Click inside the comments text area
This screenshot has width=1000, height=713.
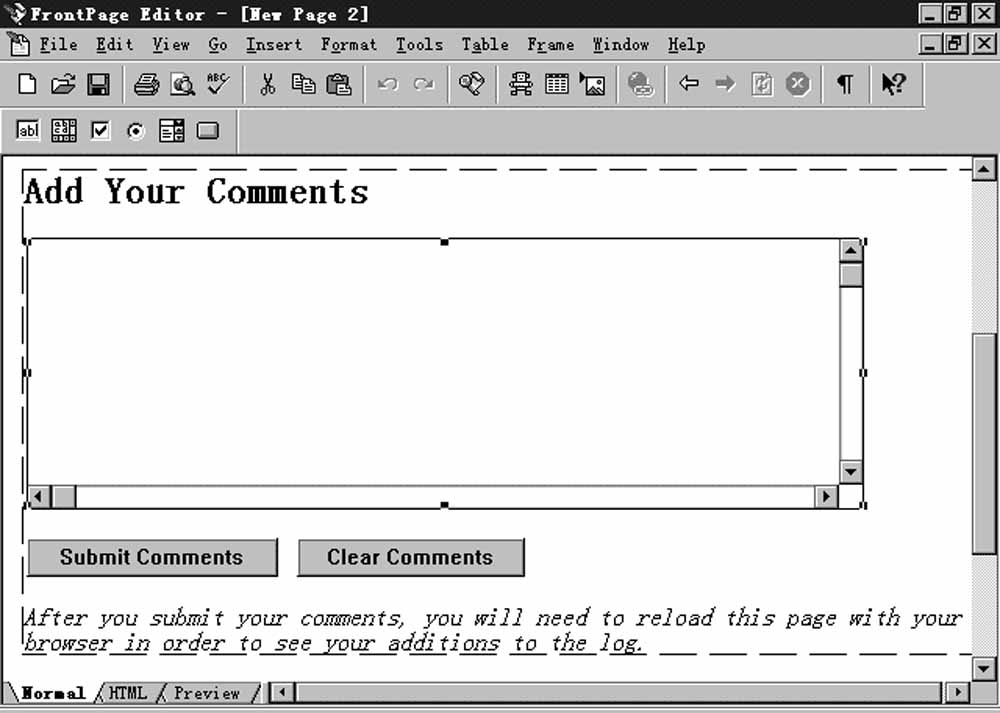(x=434, y=362)
